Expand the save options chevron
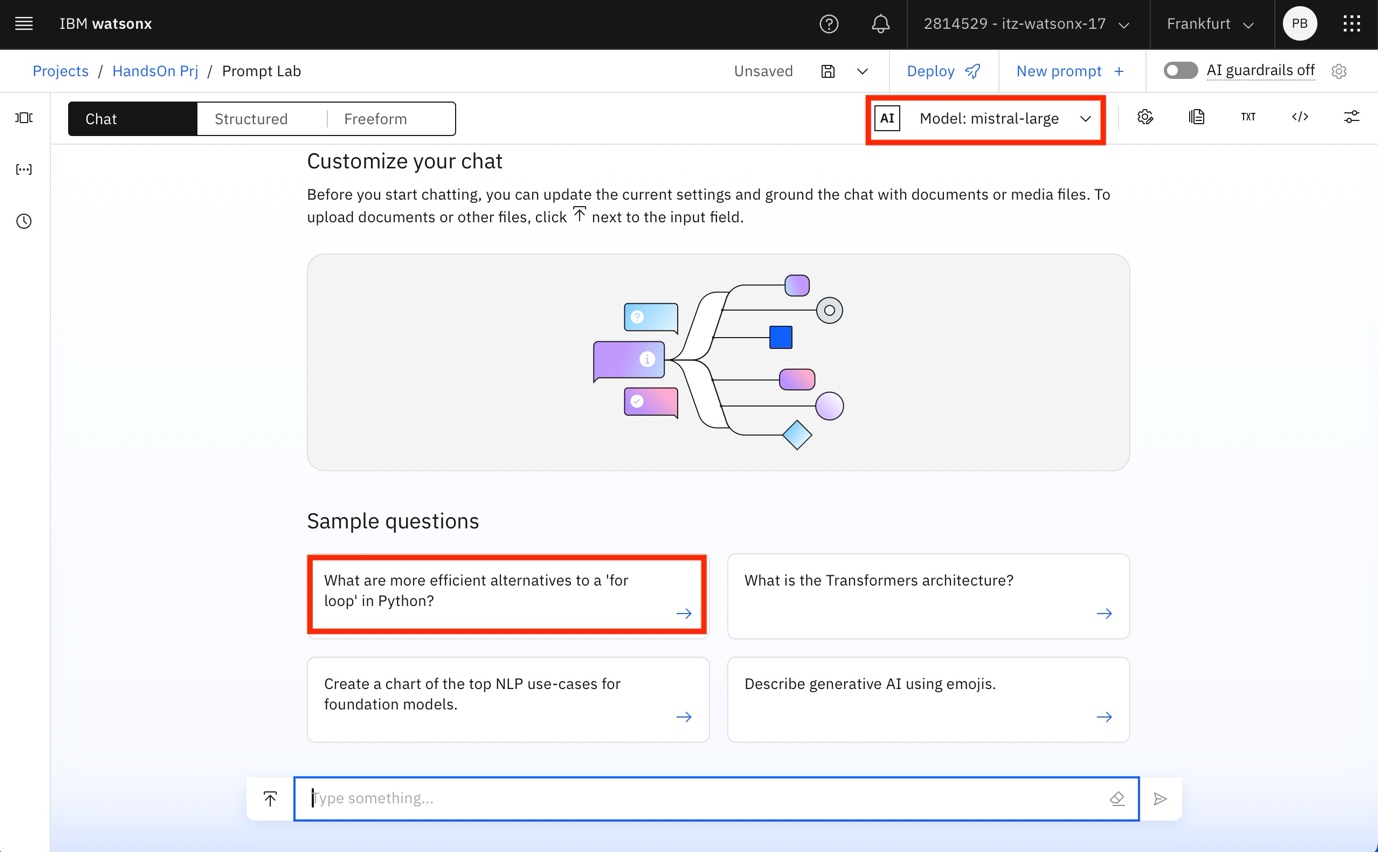This screenshot has width=1378, height=852. 862,71
